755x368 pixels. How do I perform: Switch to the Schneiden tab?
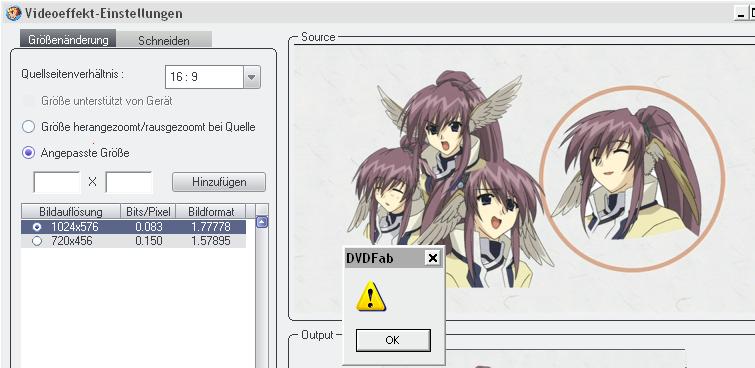164,40
